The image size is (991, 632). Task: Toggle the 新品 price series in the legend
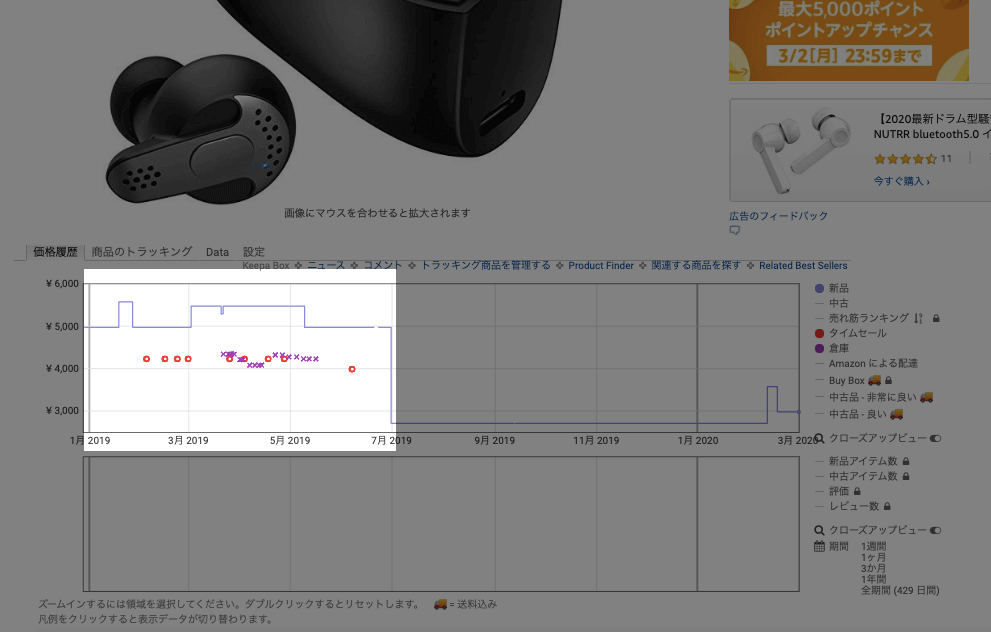[x=820, y=289]
